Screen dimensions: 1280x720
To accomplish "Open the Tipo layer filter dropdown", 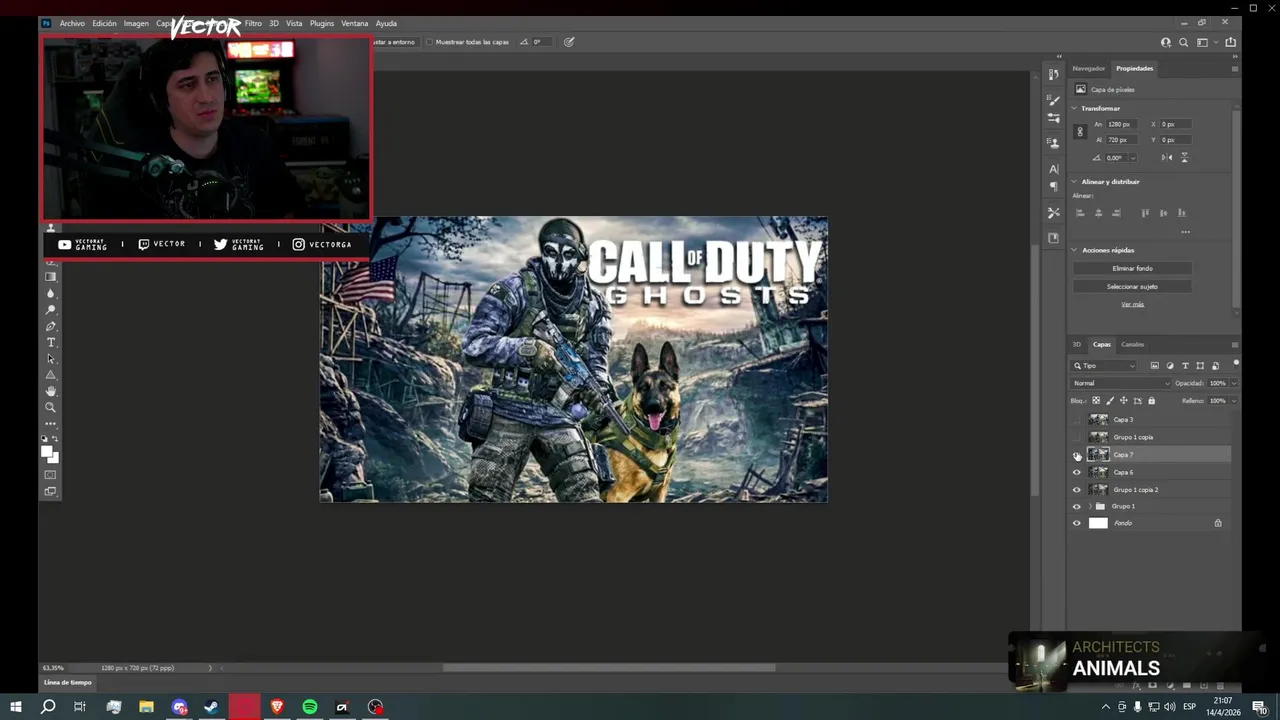I will (x=1103, y=366).
